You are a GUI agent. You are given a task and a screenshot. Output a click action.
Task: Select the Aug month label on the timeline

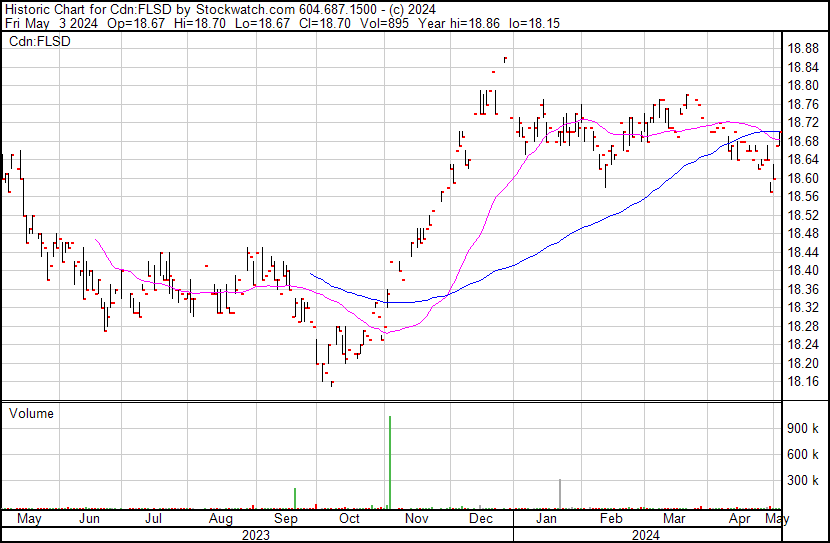pos(221,520)
